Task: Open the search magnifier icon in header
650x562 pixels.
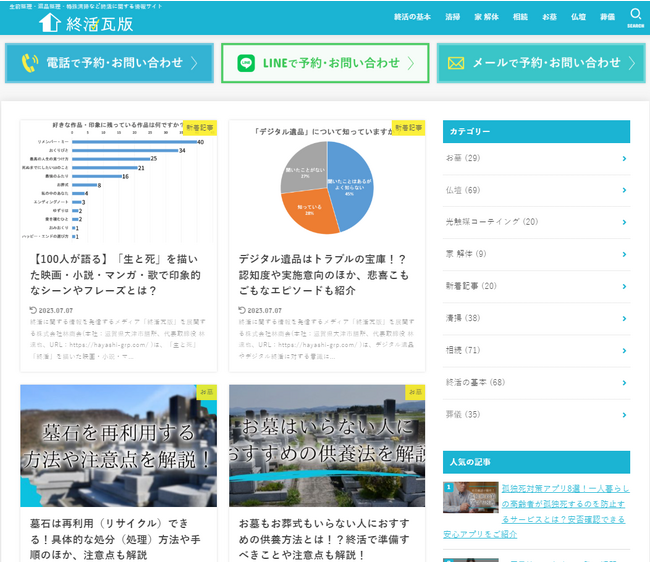Action: coord(635,14)
